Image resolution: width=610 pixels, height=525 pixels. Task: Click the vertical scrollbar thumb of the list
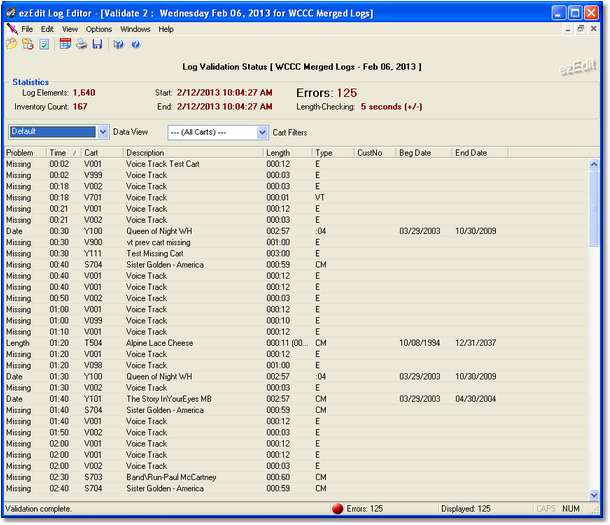594,208
